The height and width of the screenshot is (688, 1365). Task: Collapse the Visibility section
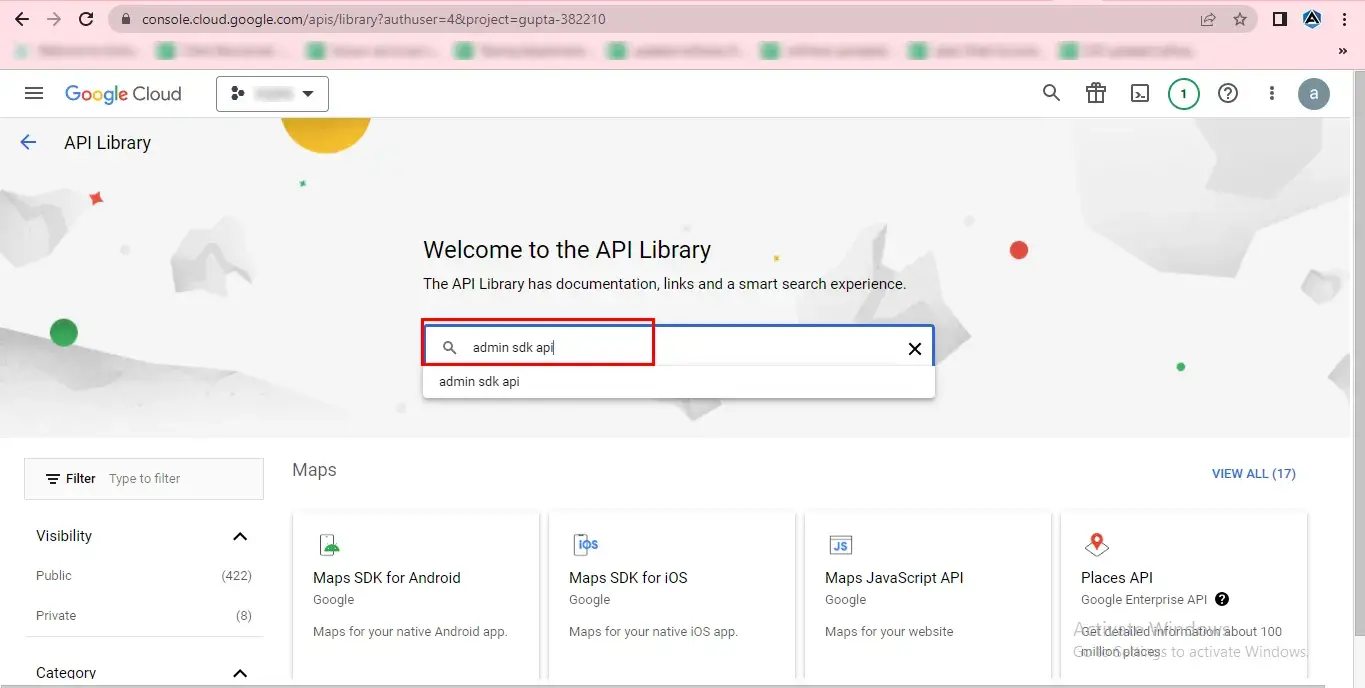pos(240,536)
